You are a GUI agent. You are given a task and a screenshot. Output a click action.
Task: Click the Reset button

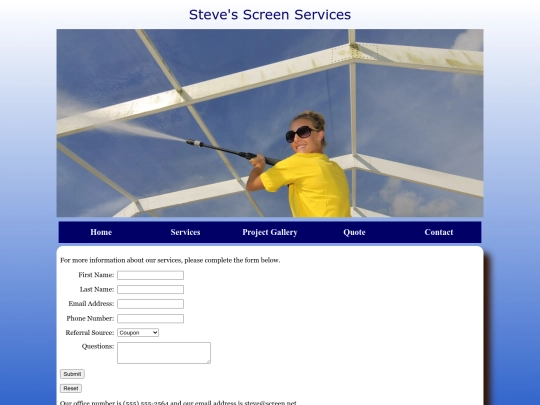pos(71,388)
